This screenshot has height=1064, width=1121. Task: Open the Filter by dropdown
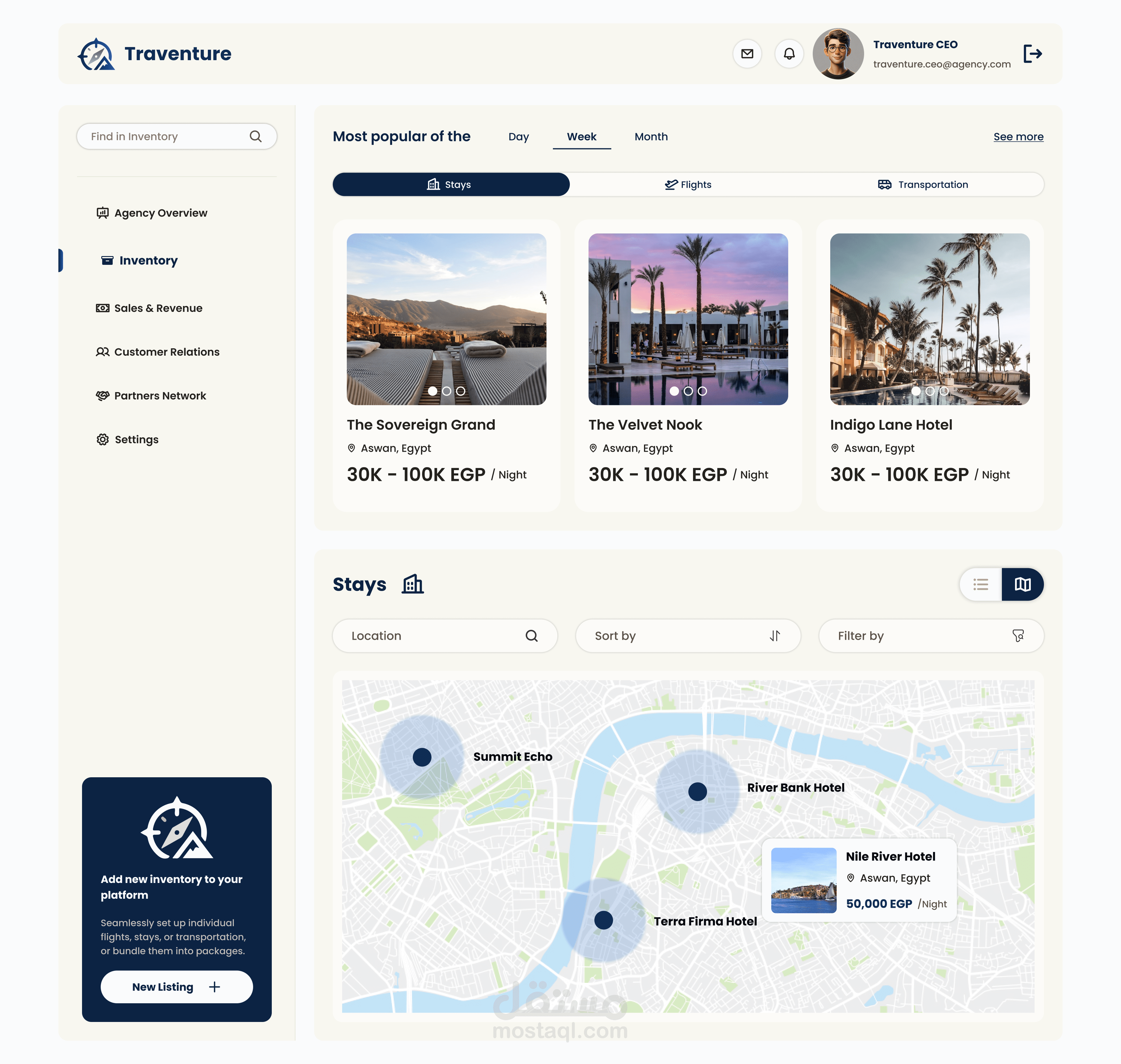point(930,636)
